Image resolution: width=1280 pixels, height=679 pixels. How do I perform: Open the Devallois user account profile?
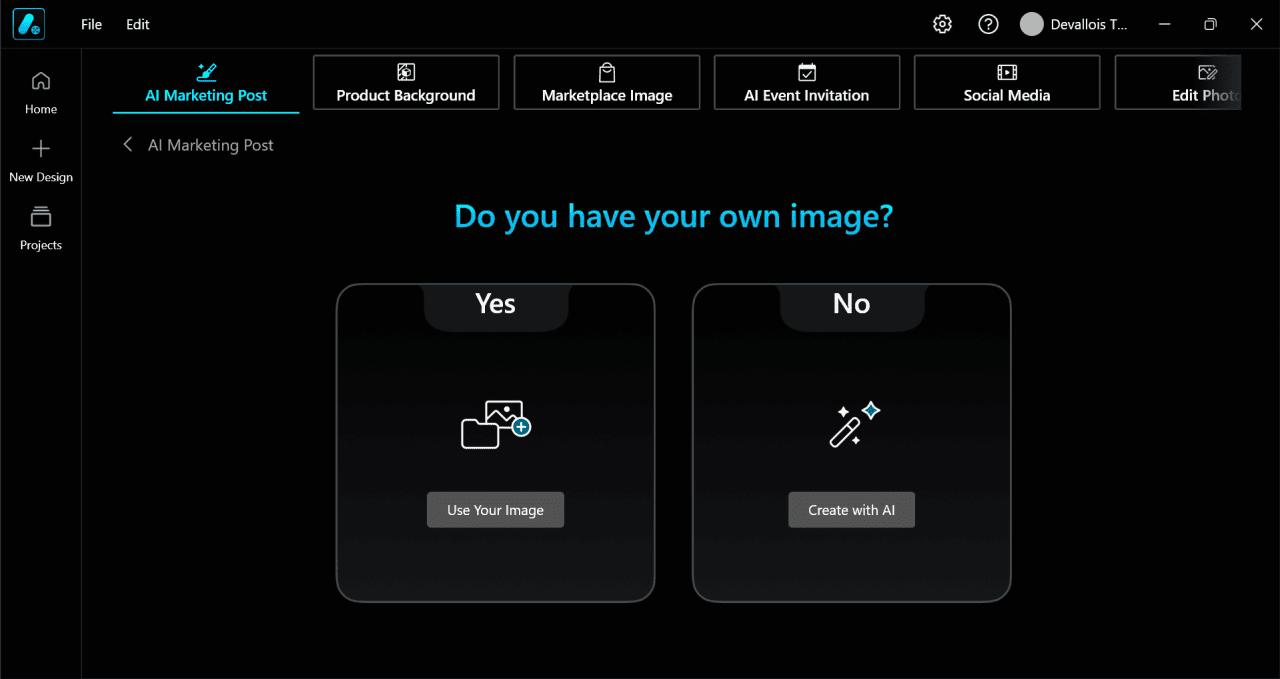pos(1075,23)
